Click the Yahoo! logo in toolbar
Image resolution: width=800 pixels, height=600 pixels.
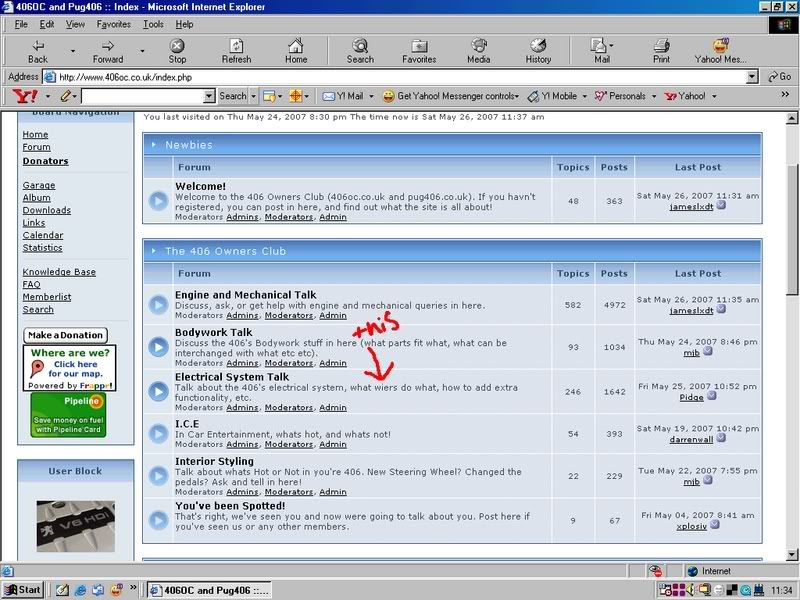[x=25, y=95]
